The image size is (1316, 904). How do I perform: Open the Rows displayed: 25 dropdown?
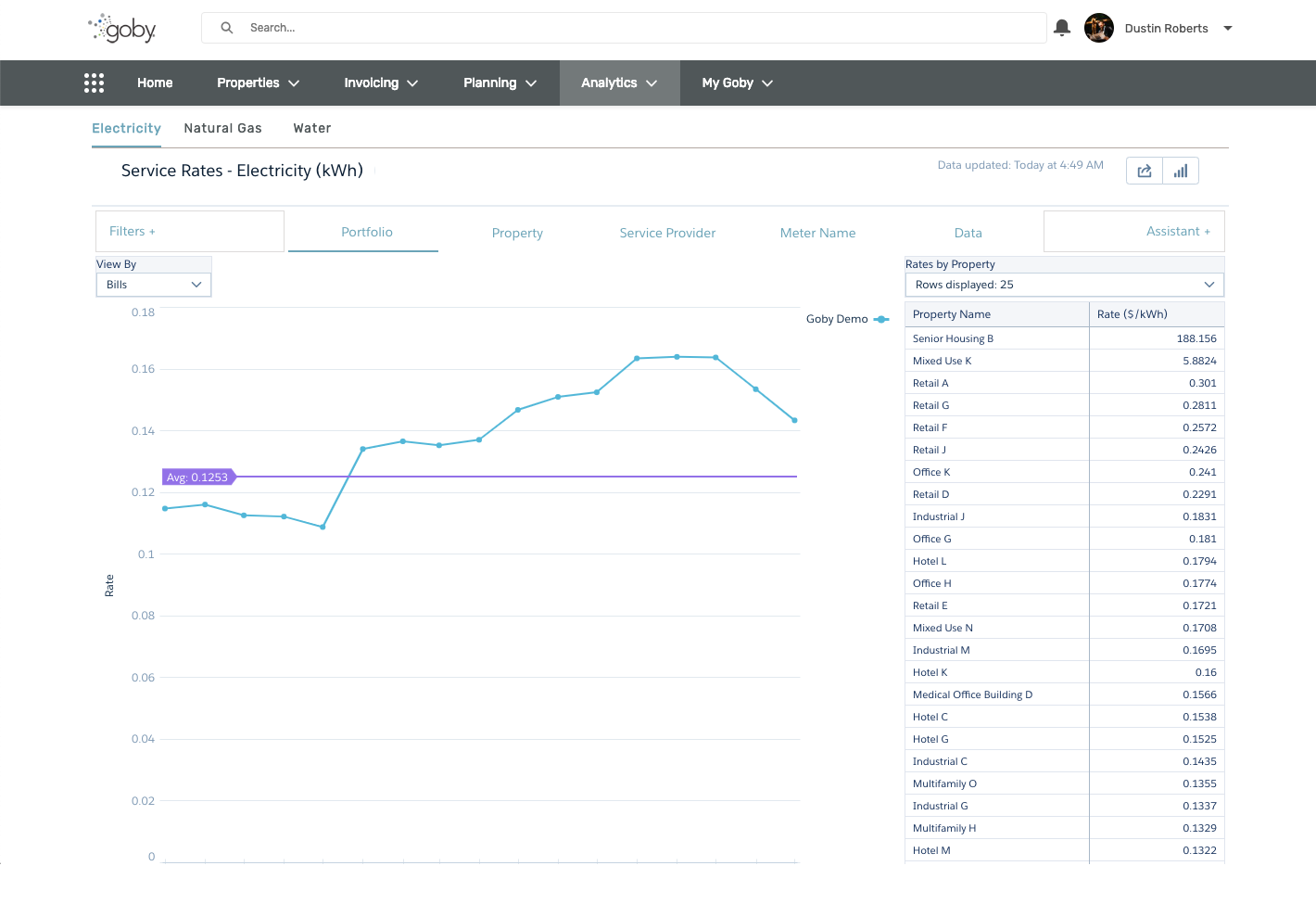pos(1064,285)
